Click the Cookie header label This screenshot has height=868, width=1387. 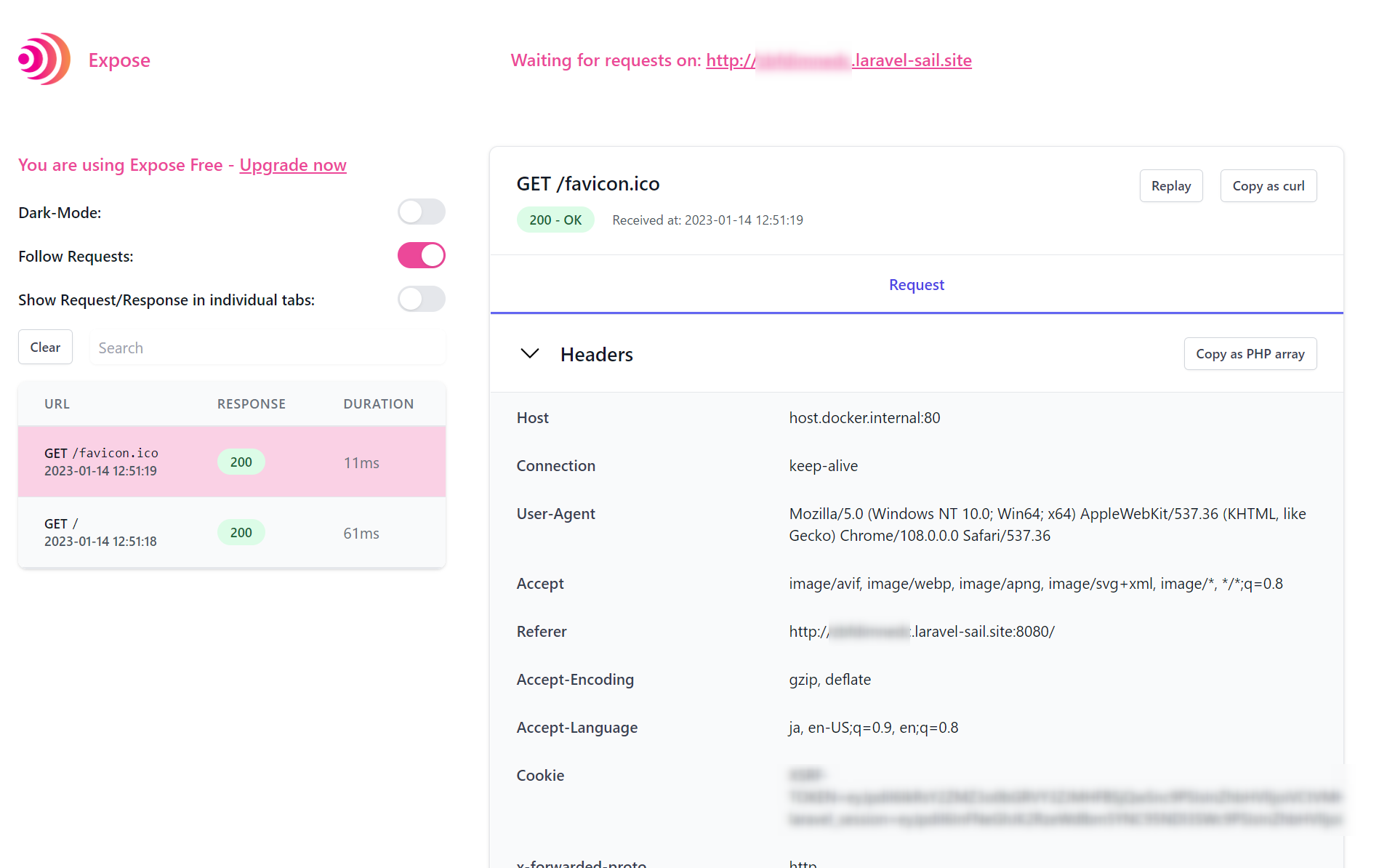pos(540,776)
